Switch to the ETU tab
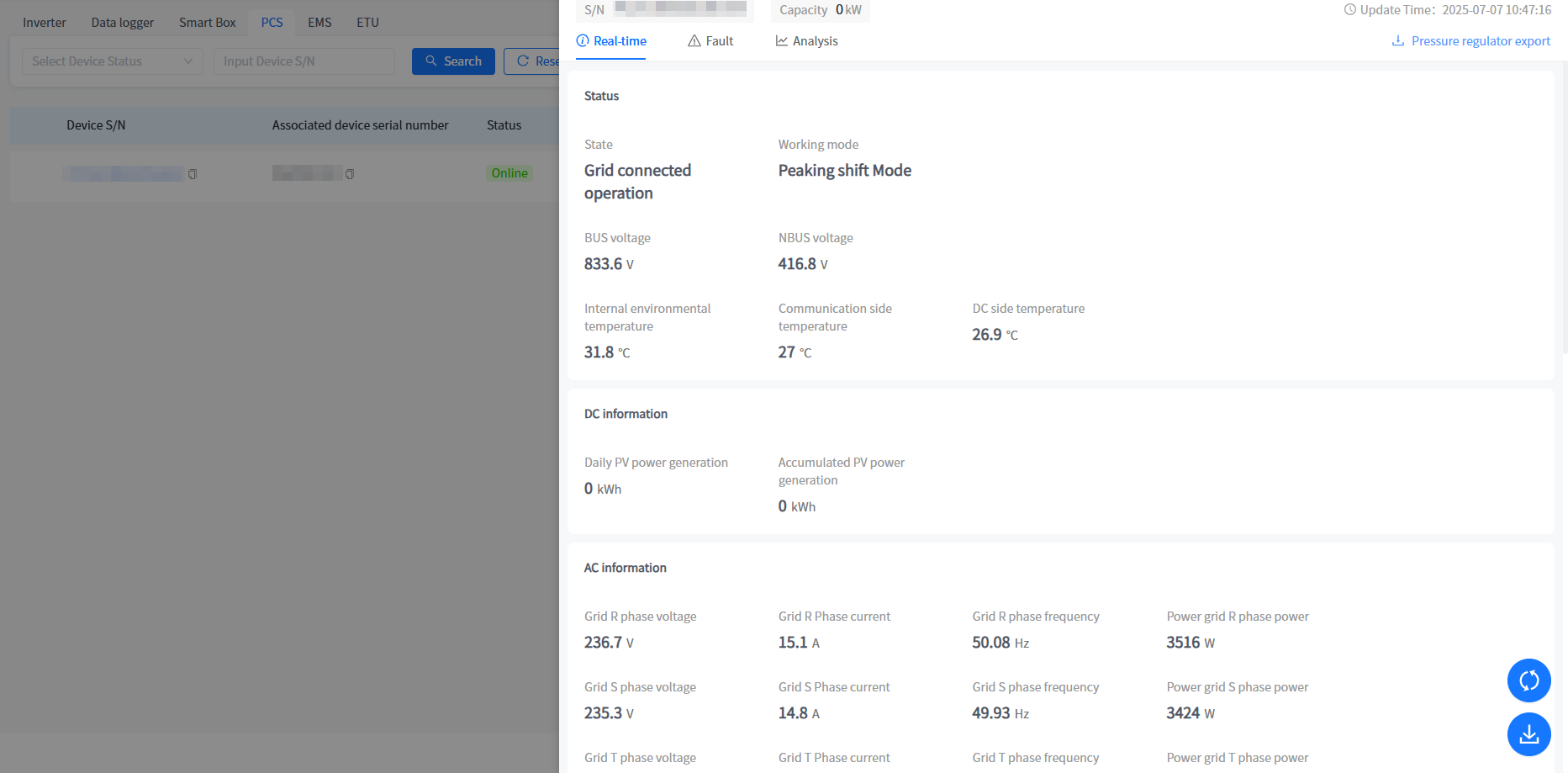The height and width of the screenshot is (773, 1568). pos(367,23)
